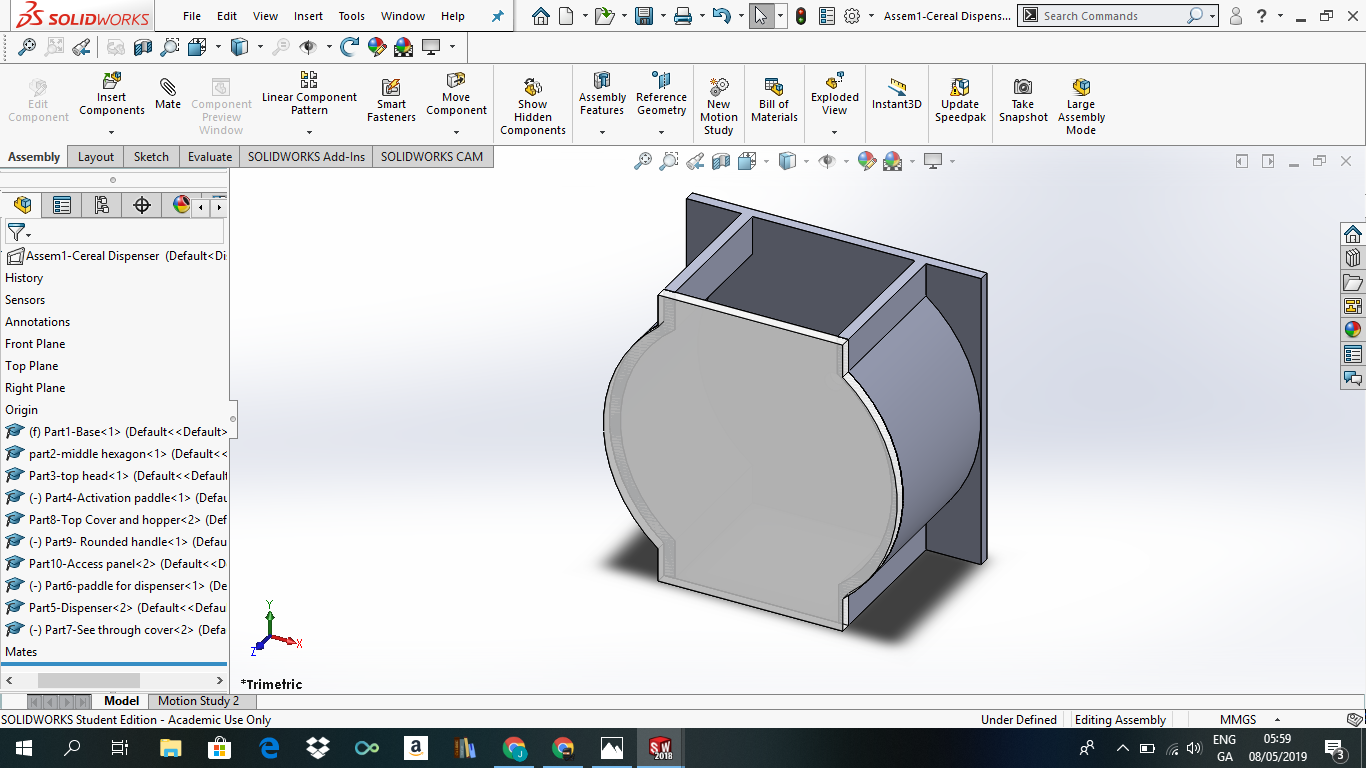Select Front Plane in the feature tree
Viewport: 1366px width, 768px height.
tap(35, 344)
